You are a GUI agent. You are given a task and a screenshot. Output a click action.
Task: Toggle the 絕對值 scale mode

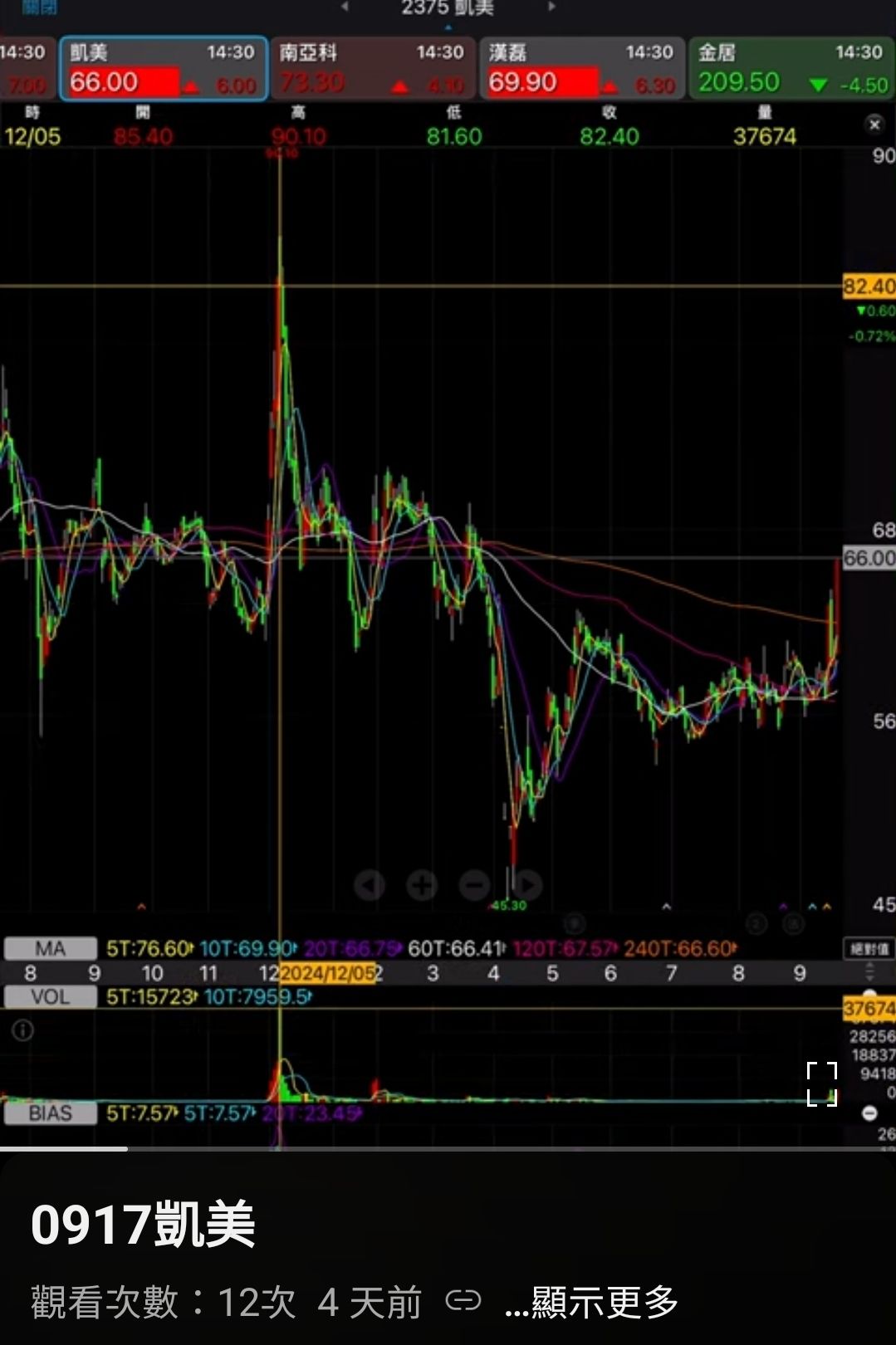pos(869,949)
